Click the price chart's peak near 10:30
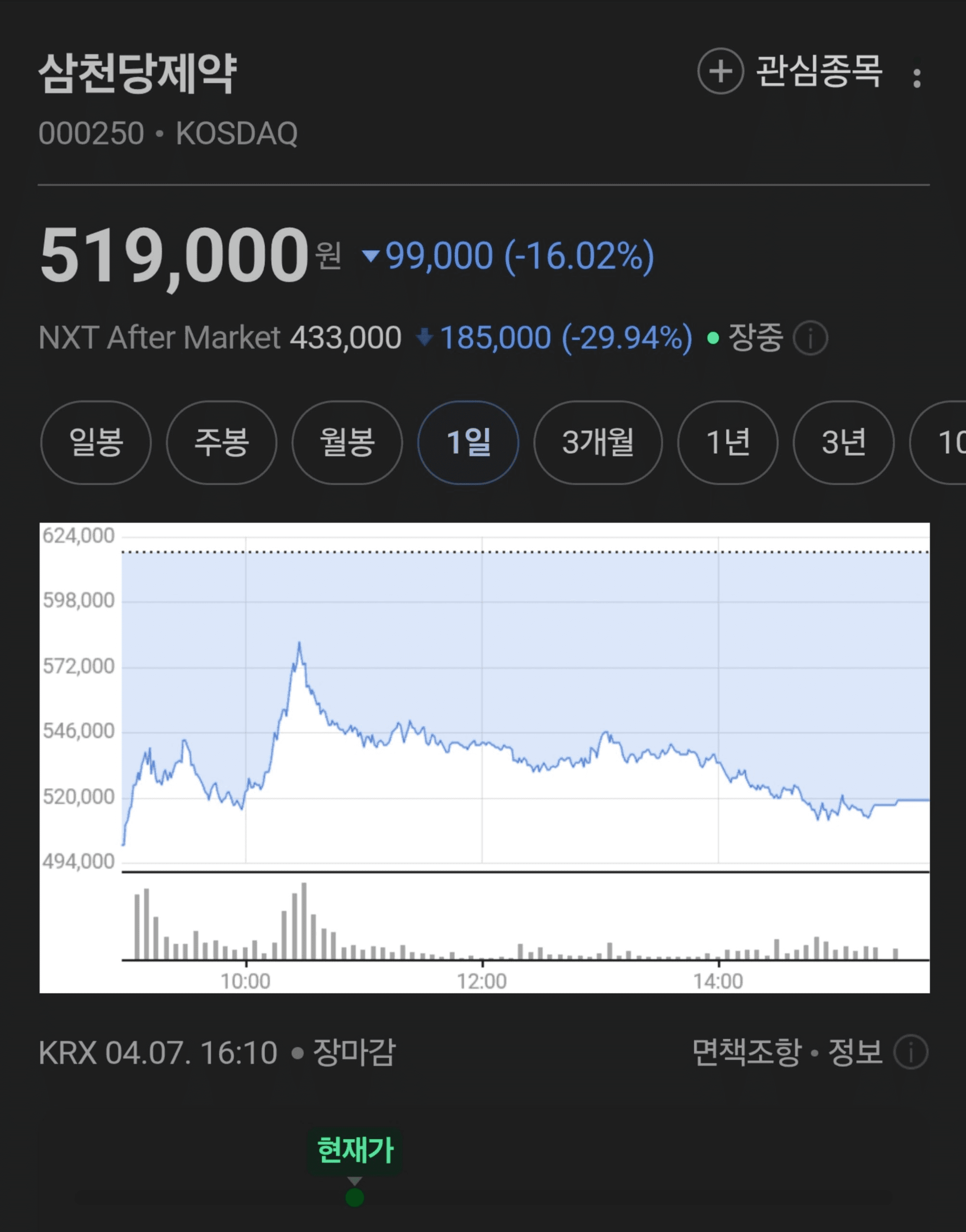966x1232 pixels. (299, 644)
